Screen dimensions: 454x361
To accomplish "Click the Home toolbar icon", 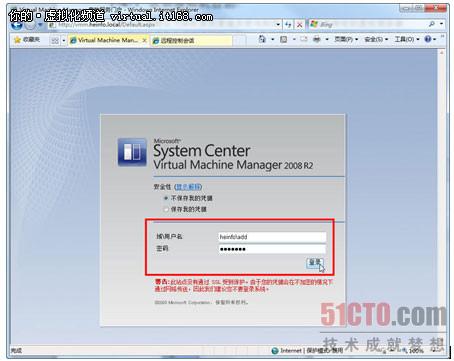I will [262, 39].
